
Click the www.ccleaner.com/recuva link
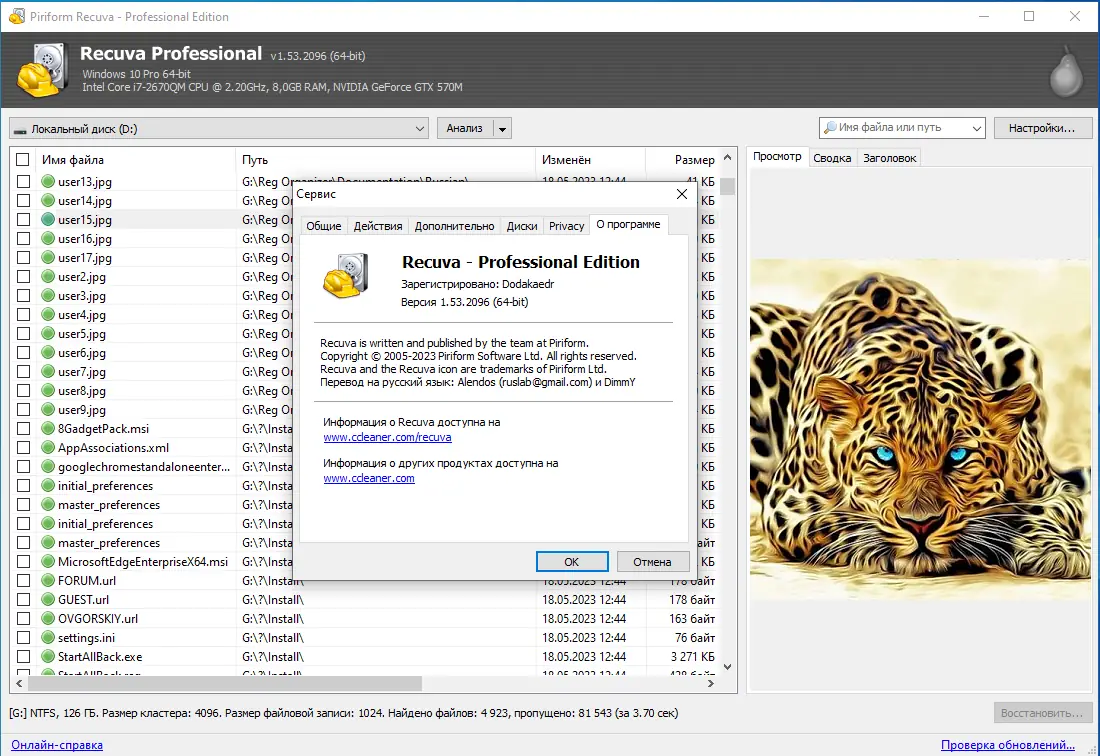point(387,437)
